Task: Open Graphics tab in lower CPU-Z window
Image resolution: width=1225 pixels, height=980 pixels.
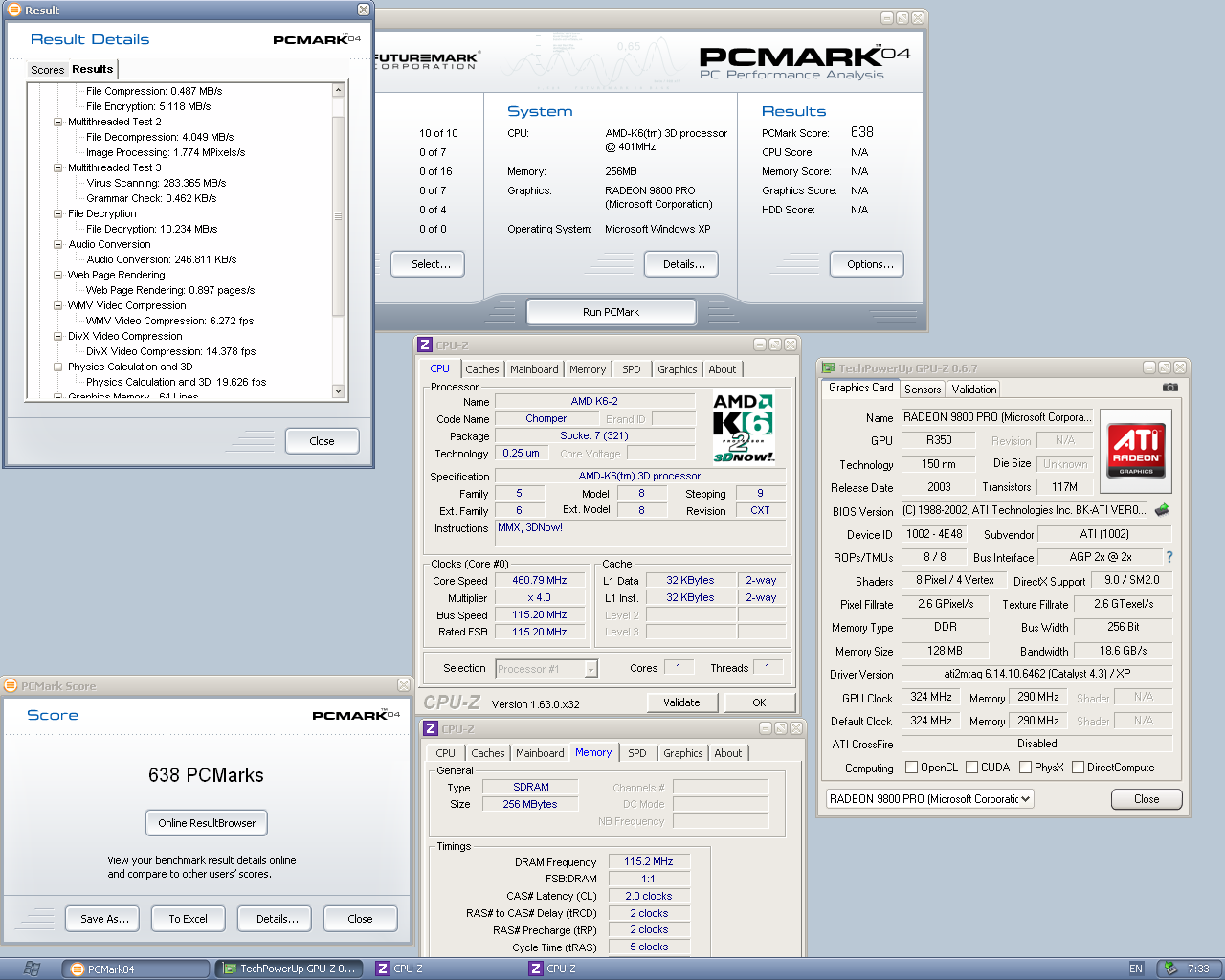Action: click(683, 753)
